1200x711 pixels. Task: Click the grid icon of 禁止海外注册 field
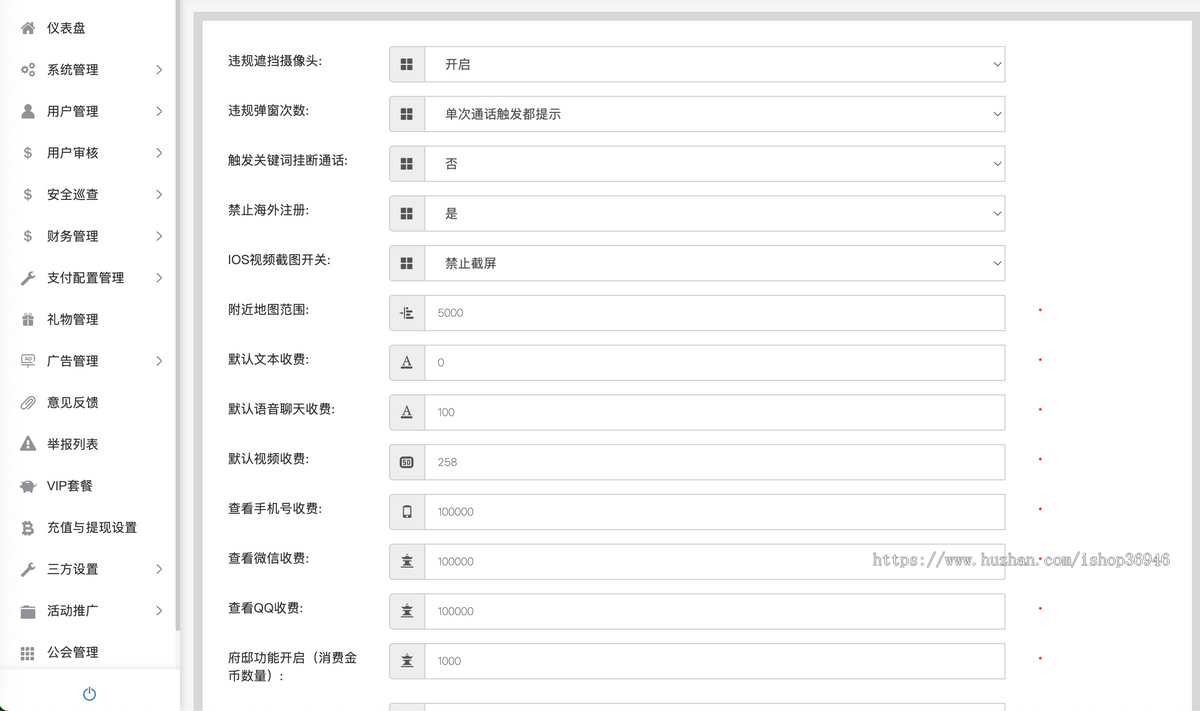click(x=407, y=213)
